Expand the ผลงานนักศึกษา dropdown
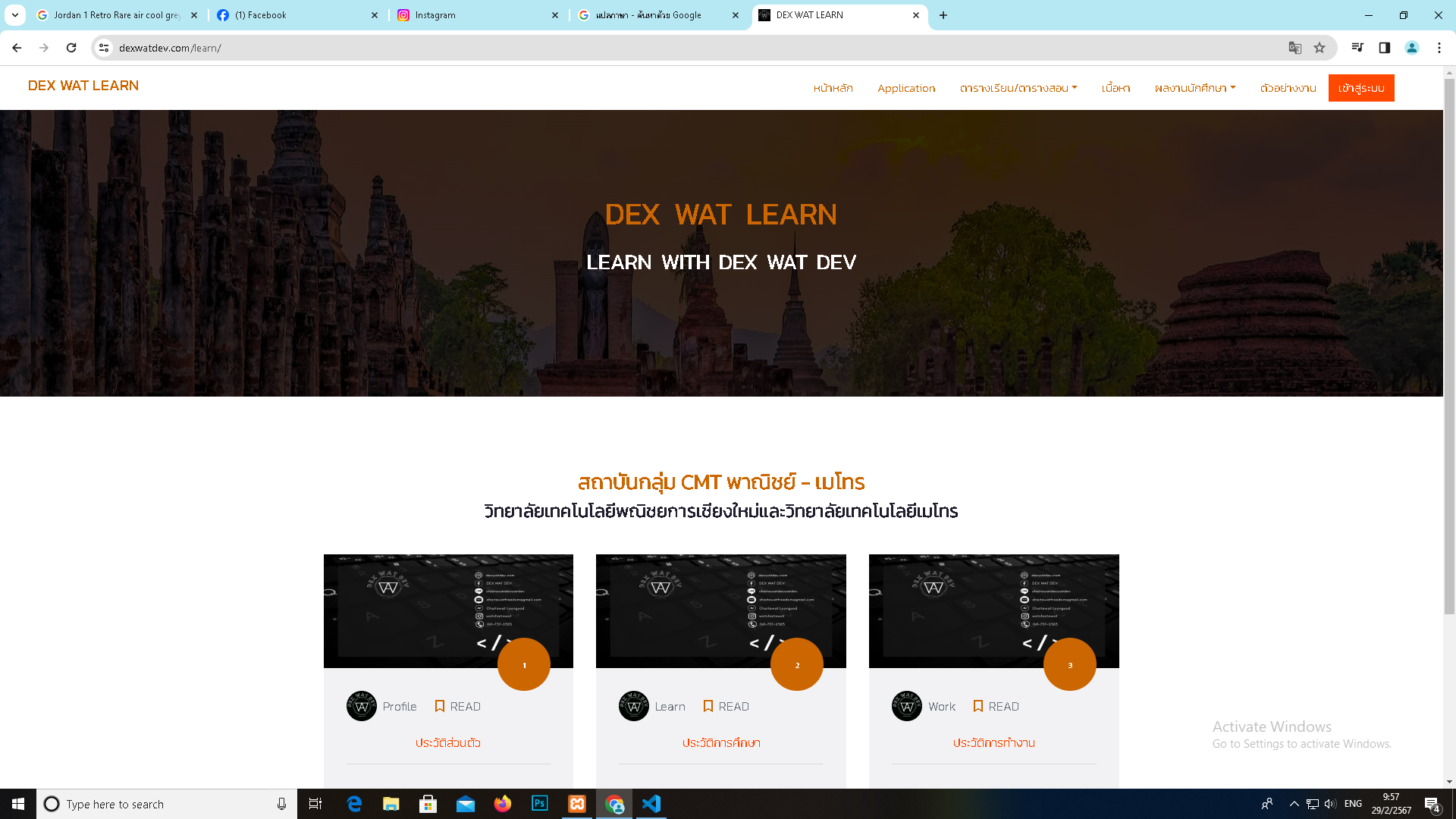Image resolution: width=1456 pixels, height=819 pixels. 1195,88
